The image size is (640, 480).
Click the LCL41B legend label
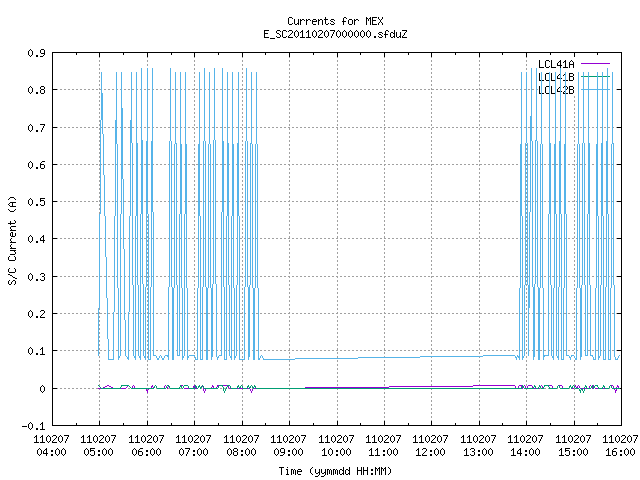pyautogui.click(x=556, y=77)
